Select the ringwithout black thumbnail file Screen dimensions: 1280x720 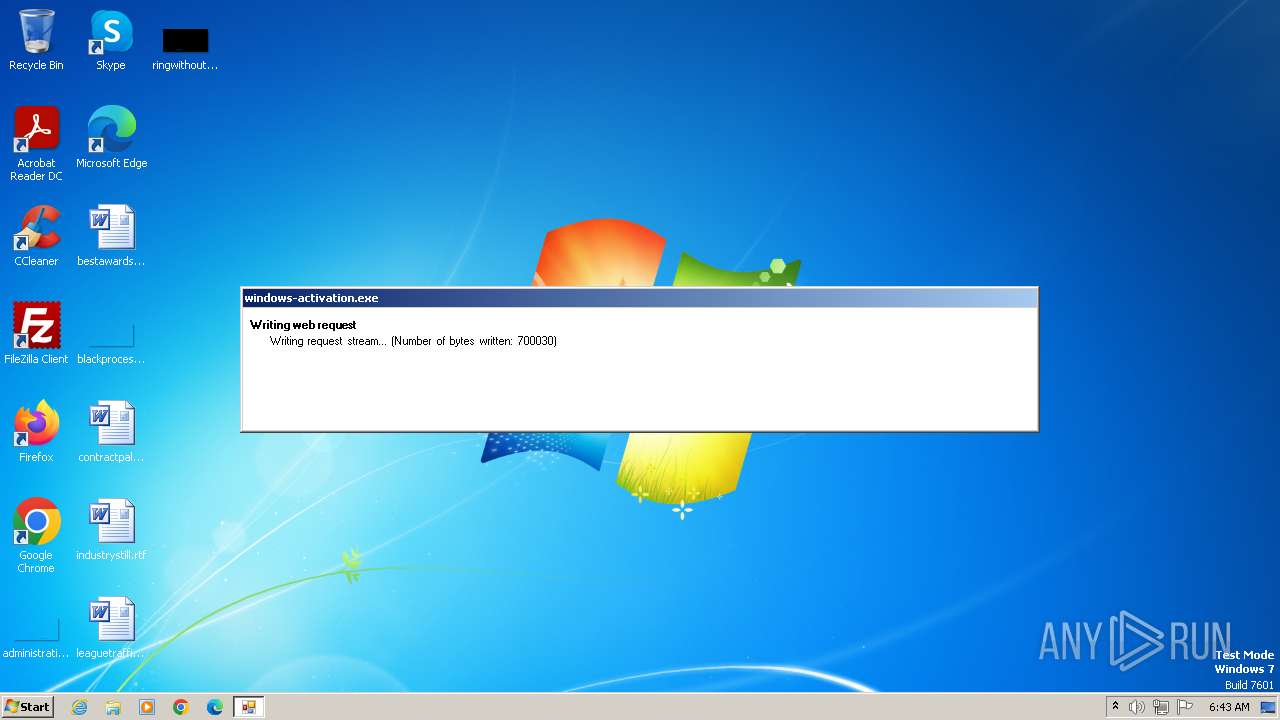(185, 48)
